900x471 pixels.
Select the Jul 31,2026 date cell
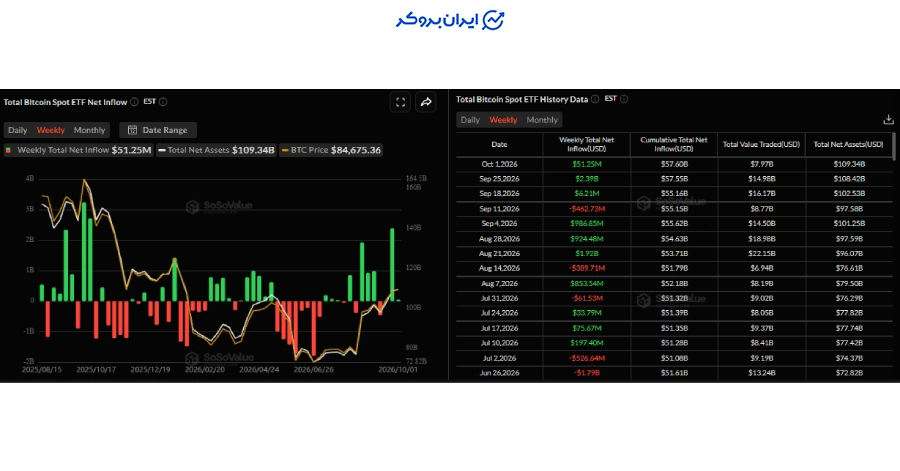pos(499,298)
